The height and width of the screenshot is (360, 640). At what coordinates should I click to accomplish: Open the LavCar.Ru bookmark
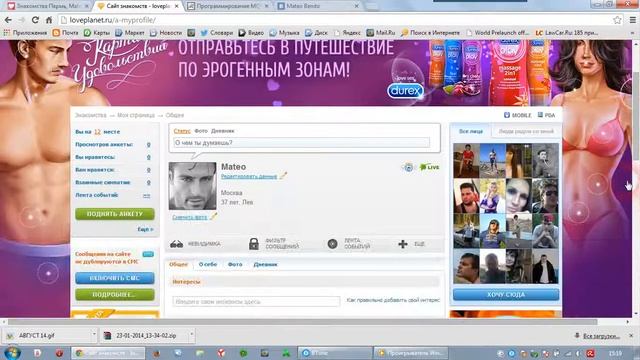coord(567,33)
